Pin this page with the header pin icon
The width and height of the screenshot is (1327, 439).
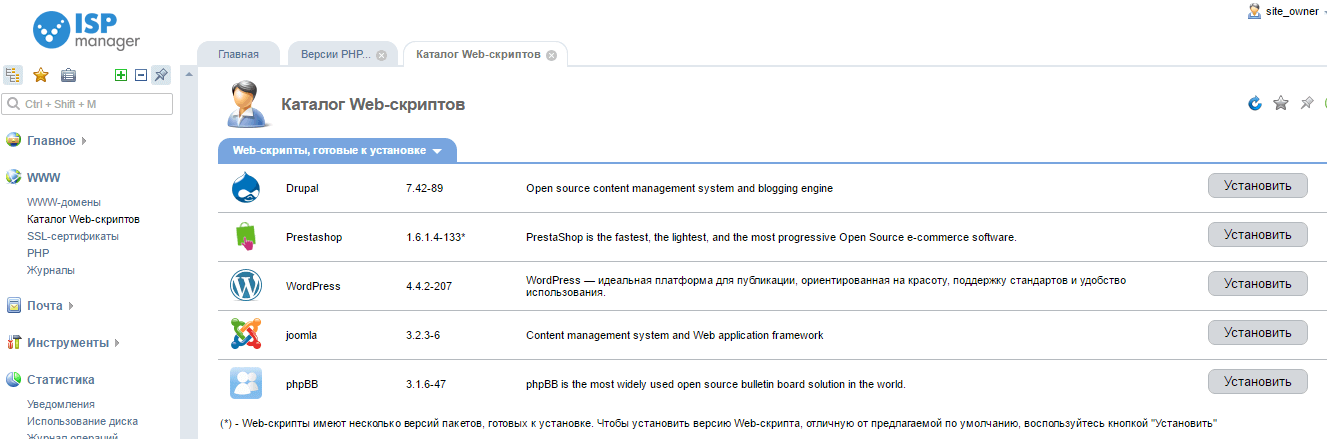[x=1306, y=103]
